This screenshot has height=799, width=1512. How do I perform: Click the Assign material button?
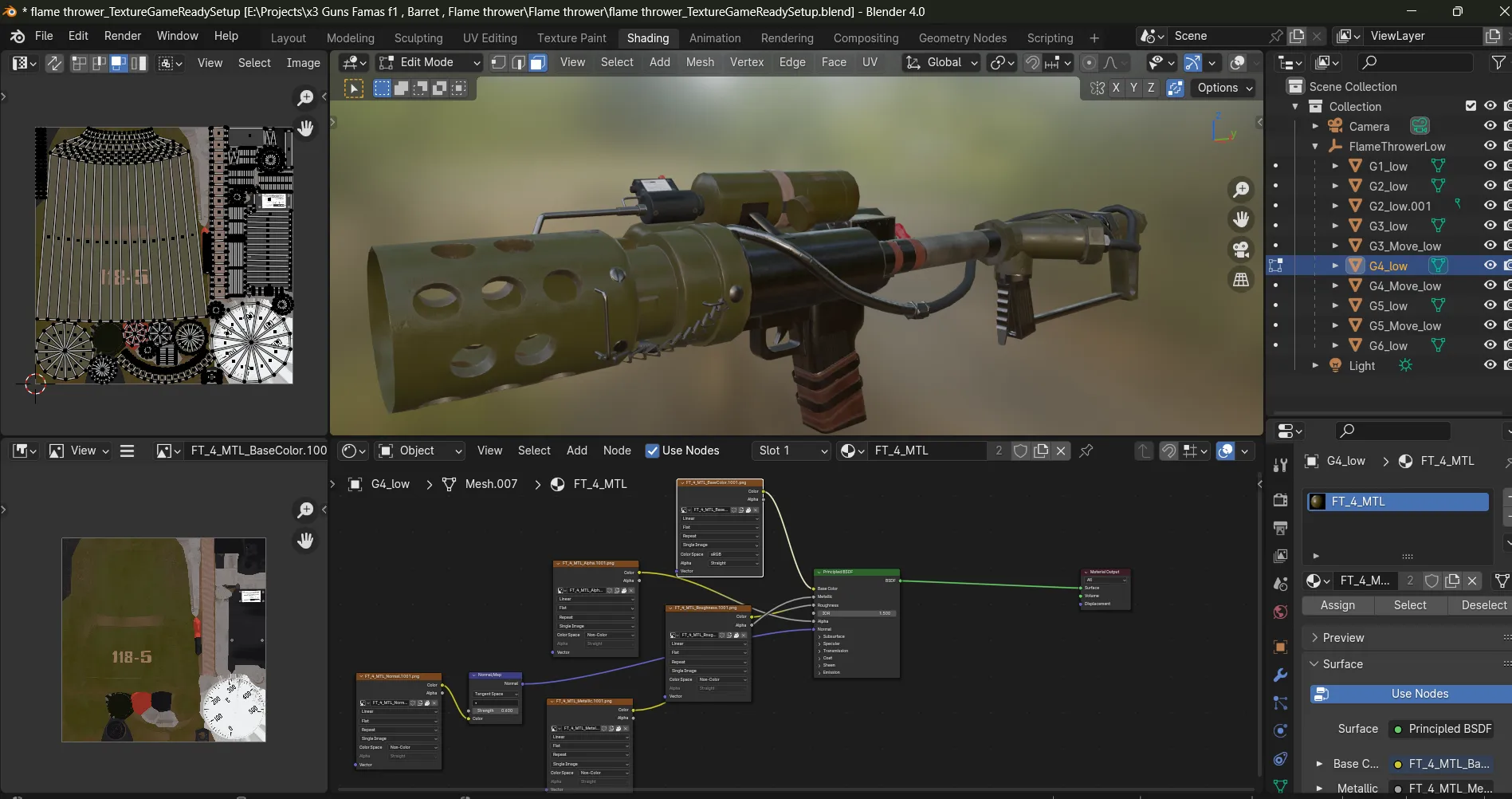click(x=1337, y=605)
